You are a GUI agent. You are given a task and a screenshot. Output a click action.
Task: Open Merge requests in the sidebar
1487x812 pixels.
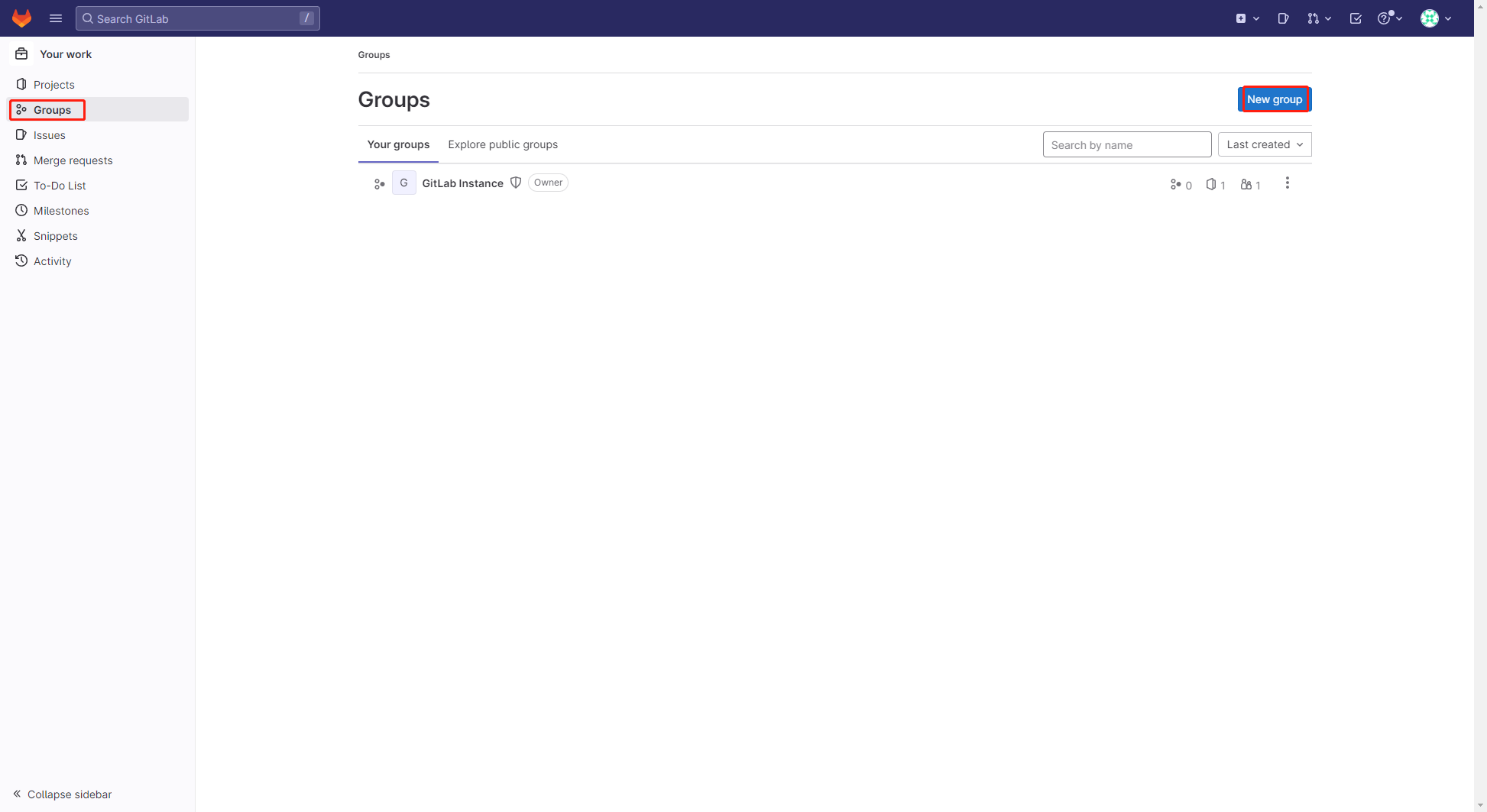[98, 160]
